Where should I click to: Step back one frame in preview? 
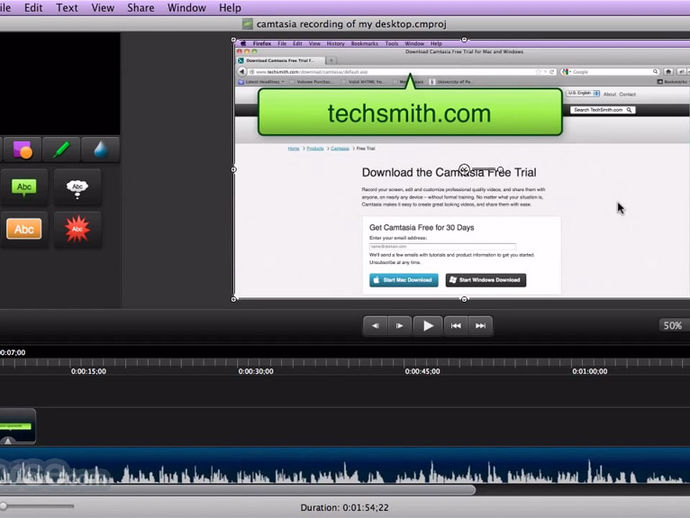(x=375, y=326)
